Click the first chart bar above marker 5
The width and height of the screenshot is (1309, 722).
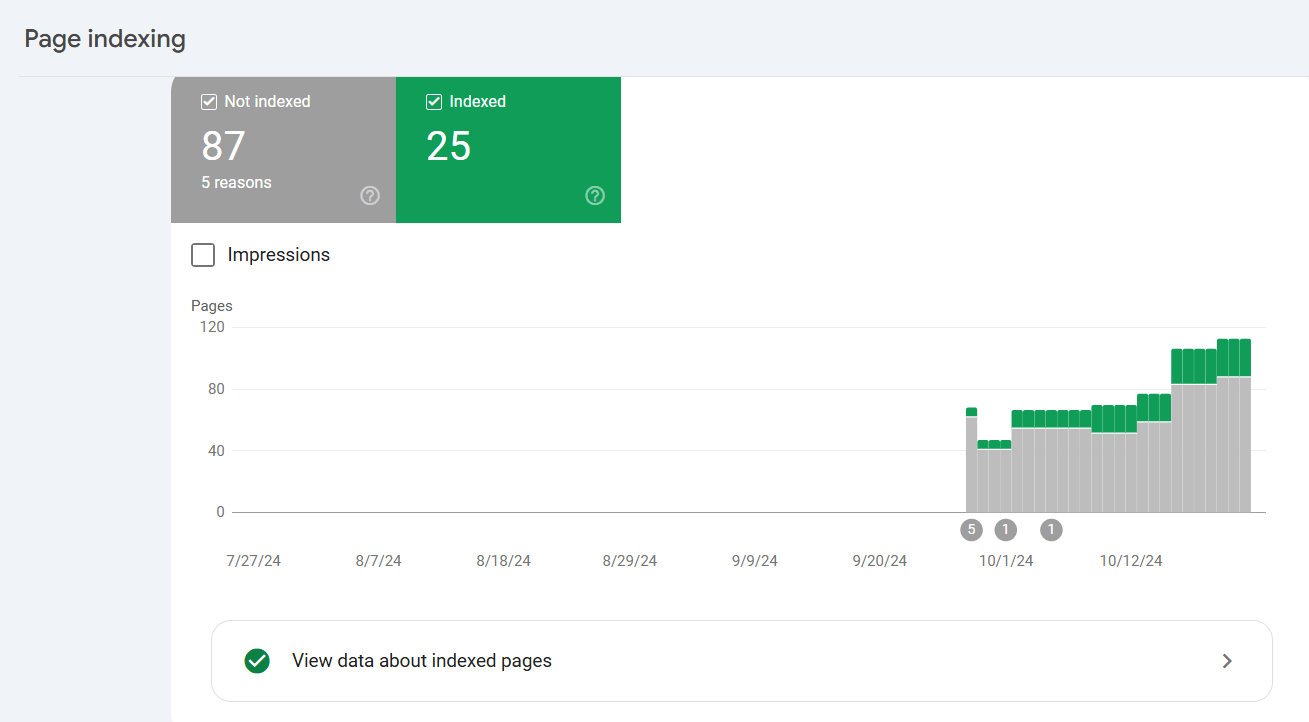(971, 460)
